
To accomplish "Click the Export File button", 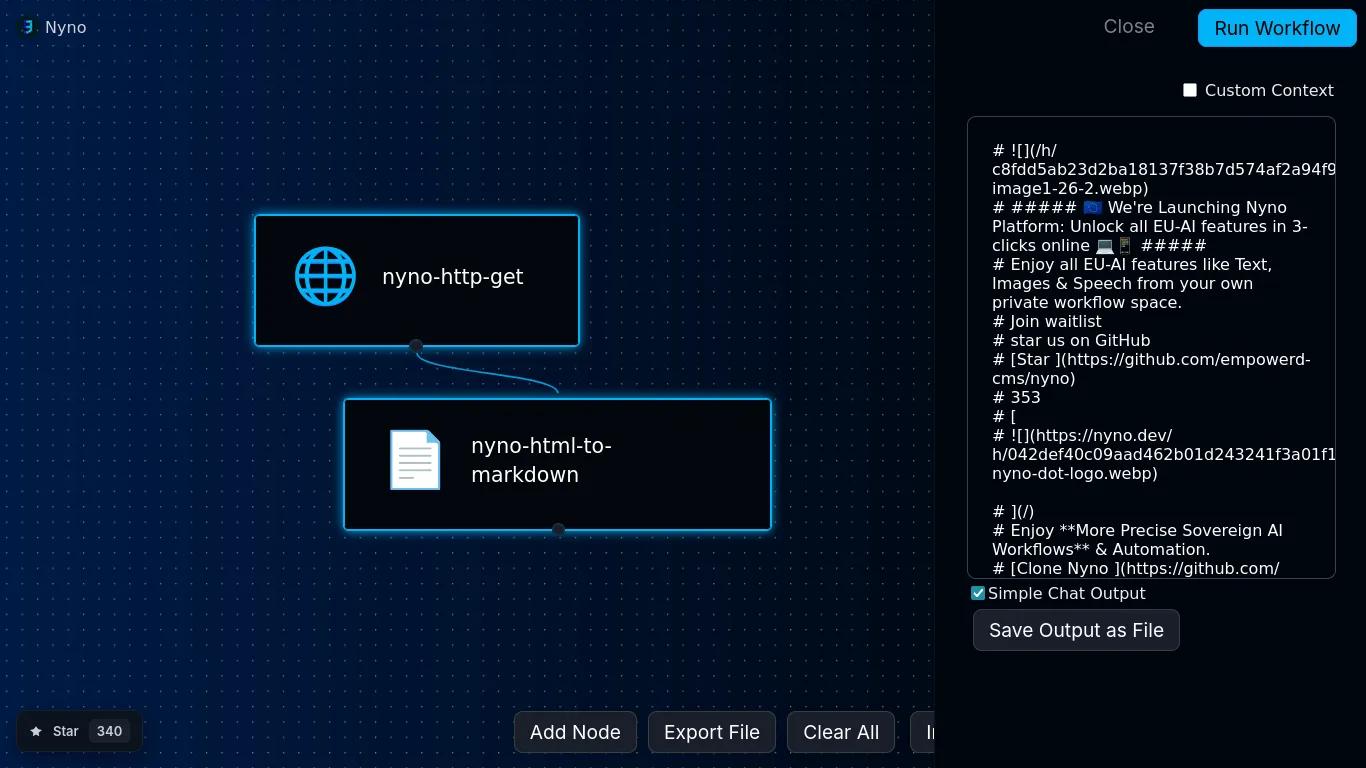I will pyautogui.click(x=711, y=732).
